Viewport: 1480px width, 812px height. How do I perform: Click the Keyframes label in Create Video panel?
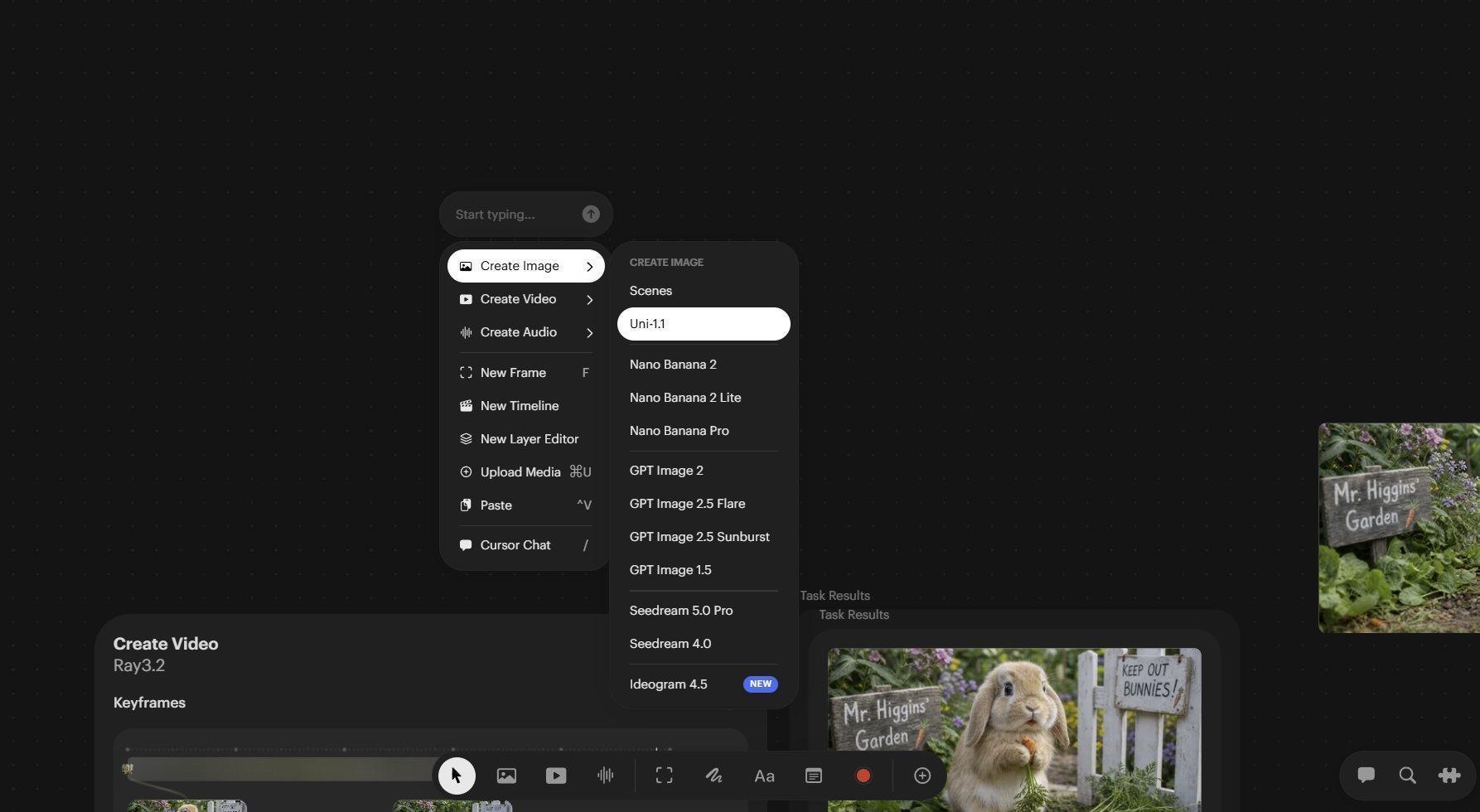149,703
